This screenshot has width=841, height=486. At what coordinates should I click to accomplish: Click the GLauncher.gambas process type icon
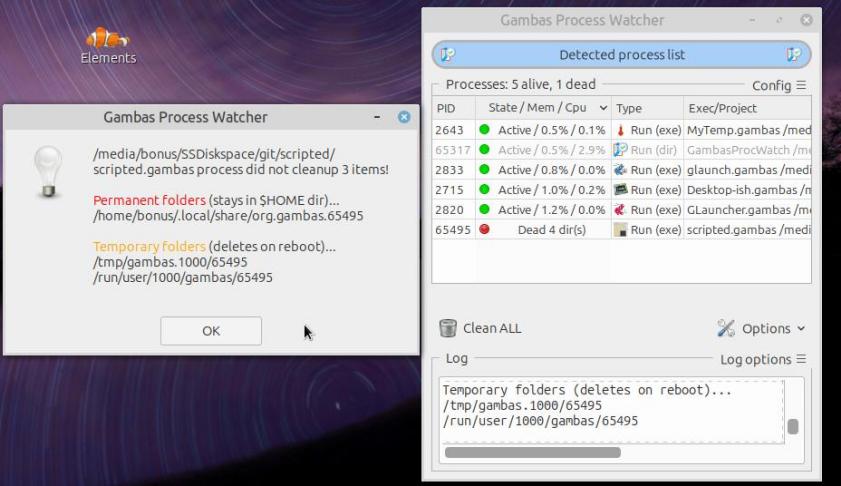(620, 210)
